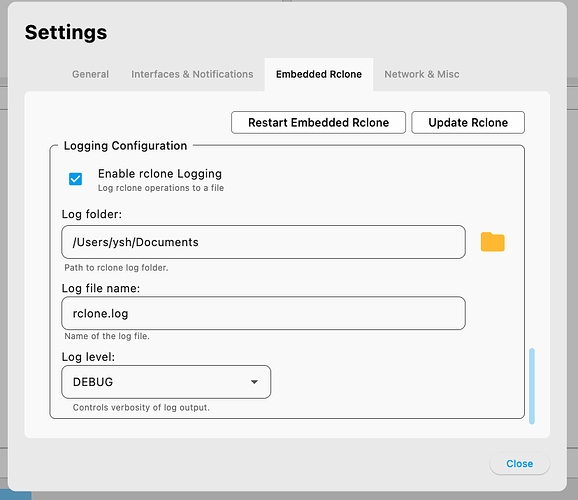This screenshot has width=578, height=500.
Task: Click the 'Settings' dialog heading
Action: point(66,32)
